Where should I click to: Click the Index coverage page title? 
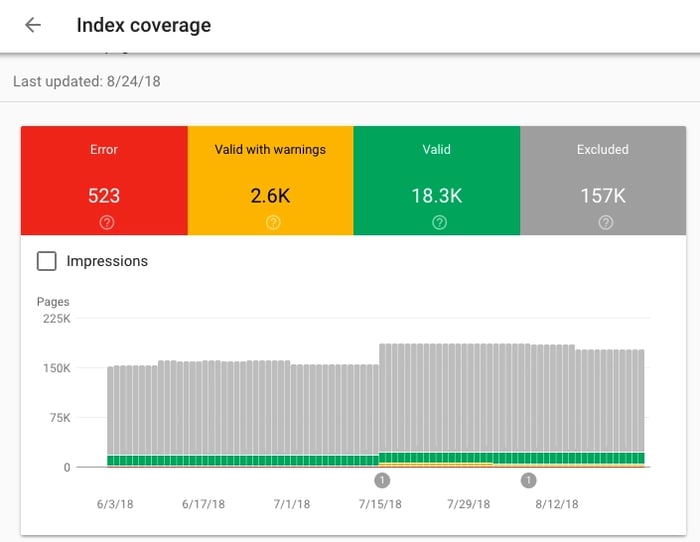click(143, 25)
